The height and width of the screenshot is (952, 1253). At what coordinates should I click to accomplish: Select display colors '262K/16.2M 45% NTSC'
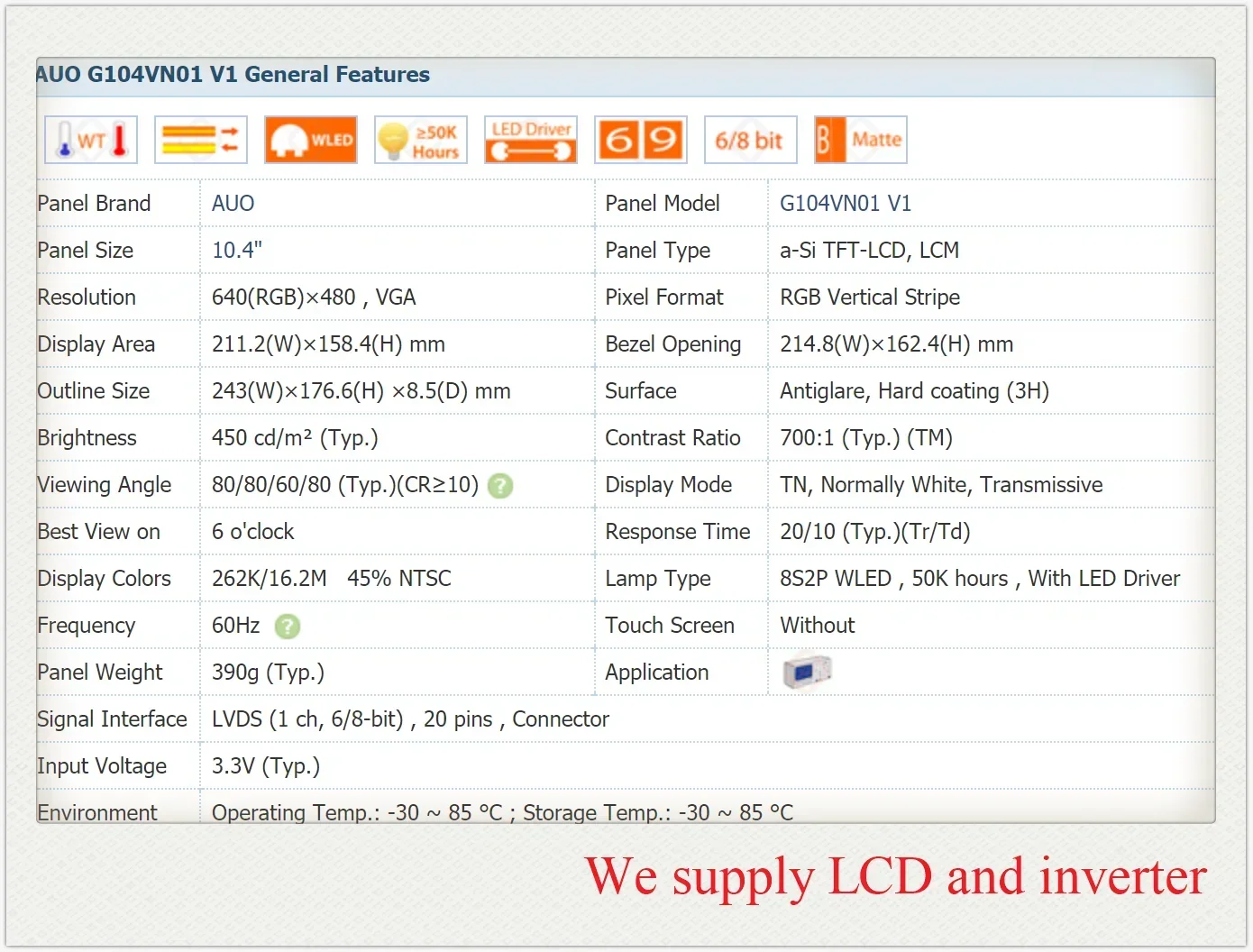click(332, 579)
